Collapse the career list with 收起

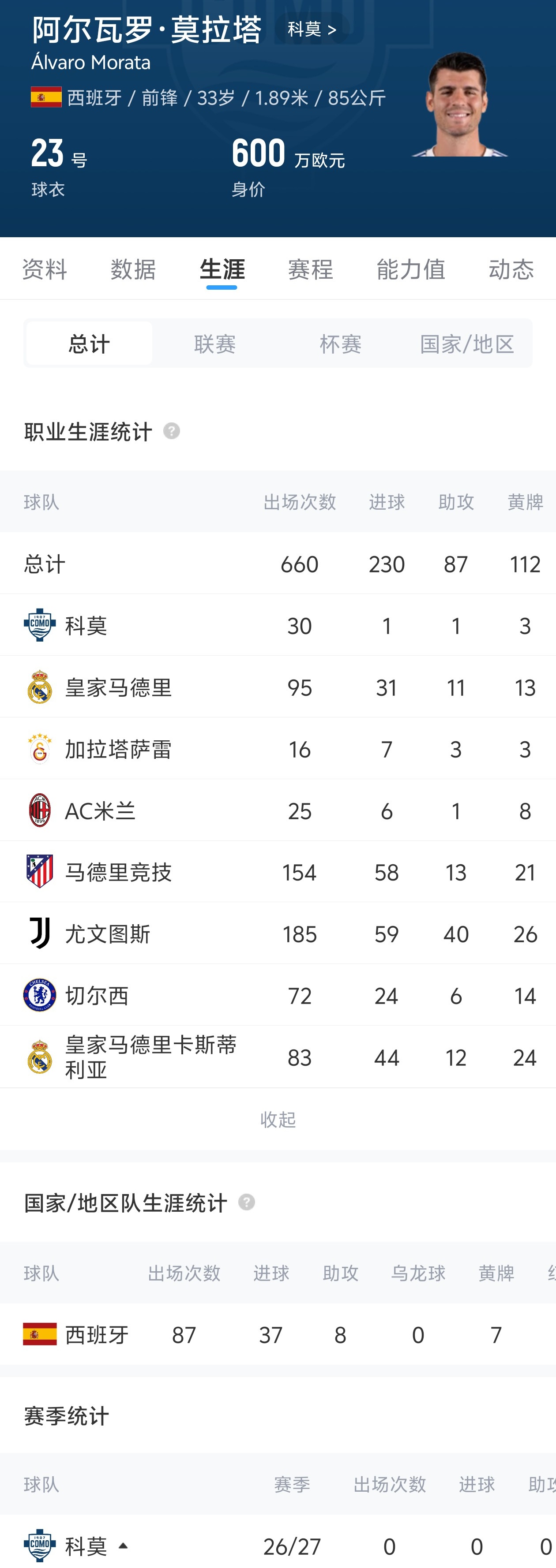click(x=278, y=1119)
